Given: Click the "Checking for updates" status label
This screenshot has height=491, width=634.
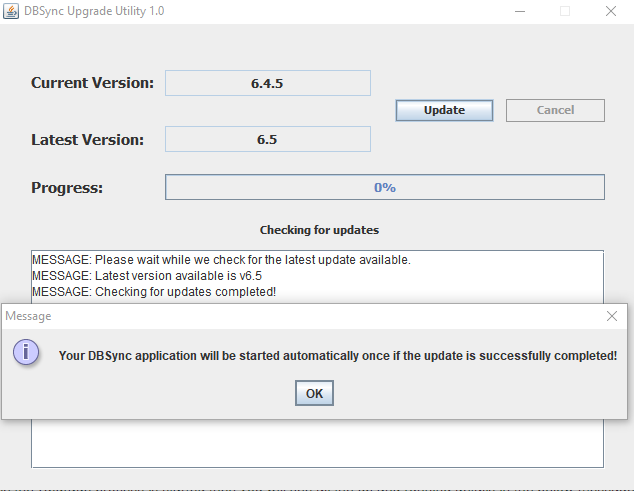Looking at the screenshot, I should [x=319, y=230].
